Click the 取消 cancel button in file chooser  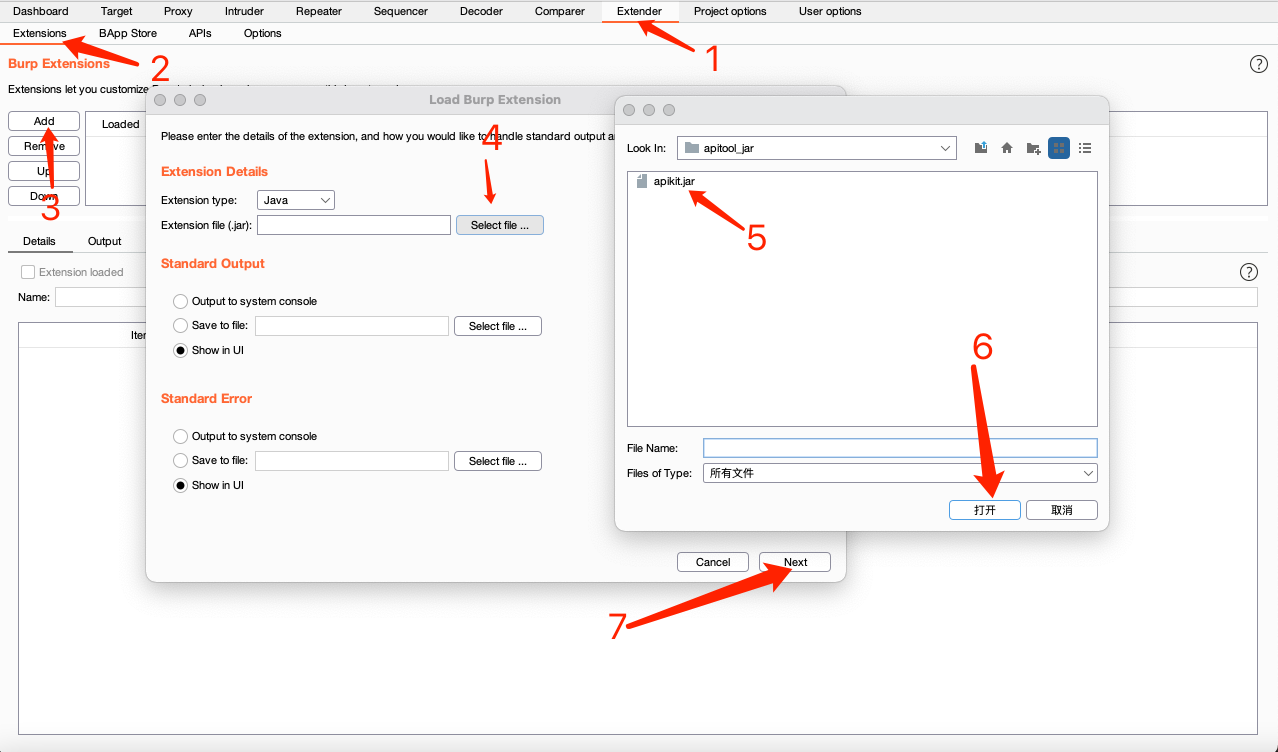coord(1062,510)
